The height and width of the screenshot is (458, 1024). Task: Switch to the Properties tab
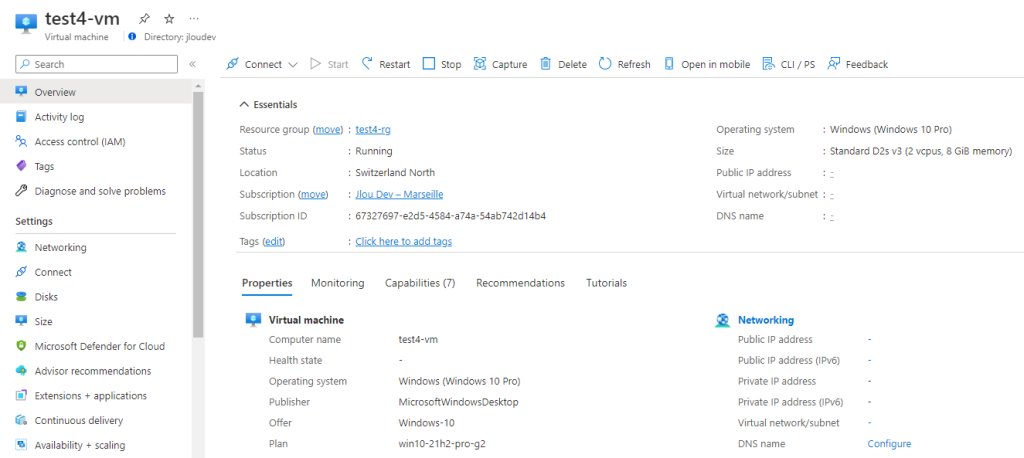coord(267,283)
